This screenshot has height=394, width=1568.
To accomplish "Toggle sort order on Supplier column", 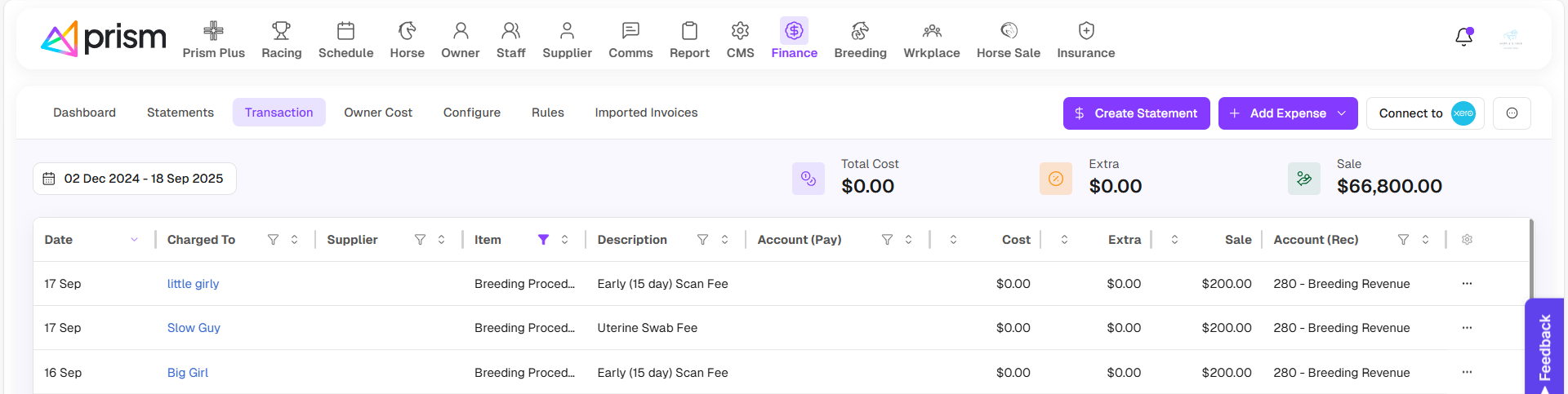I will click(441, 240).
